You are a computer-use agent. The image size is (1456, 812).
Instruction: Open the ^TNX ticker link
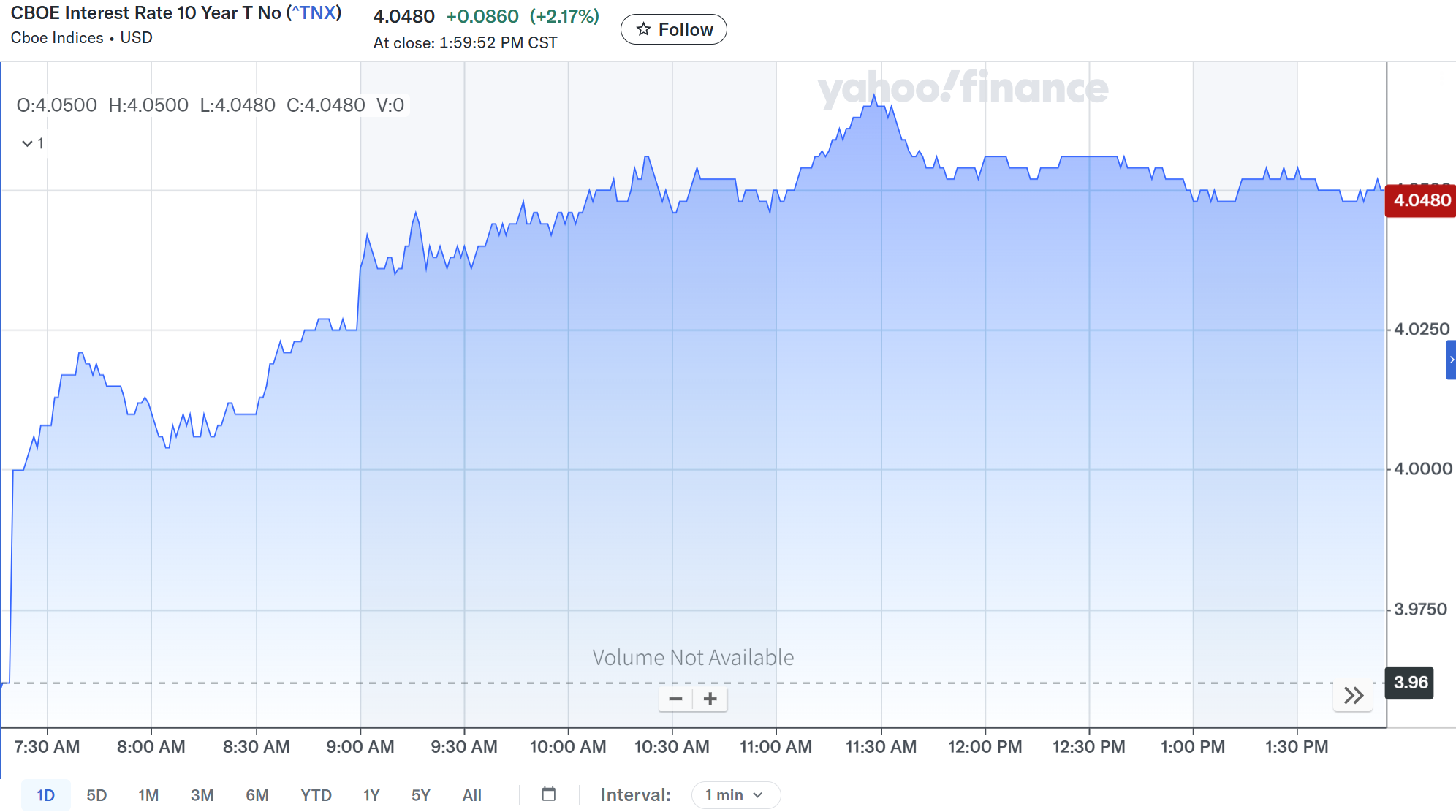tap(314, 13)
